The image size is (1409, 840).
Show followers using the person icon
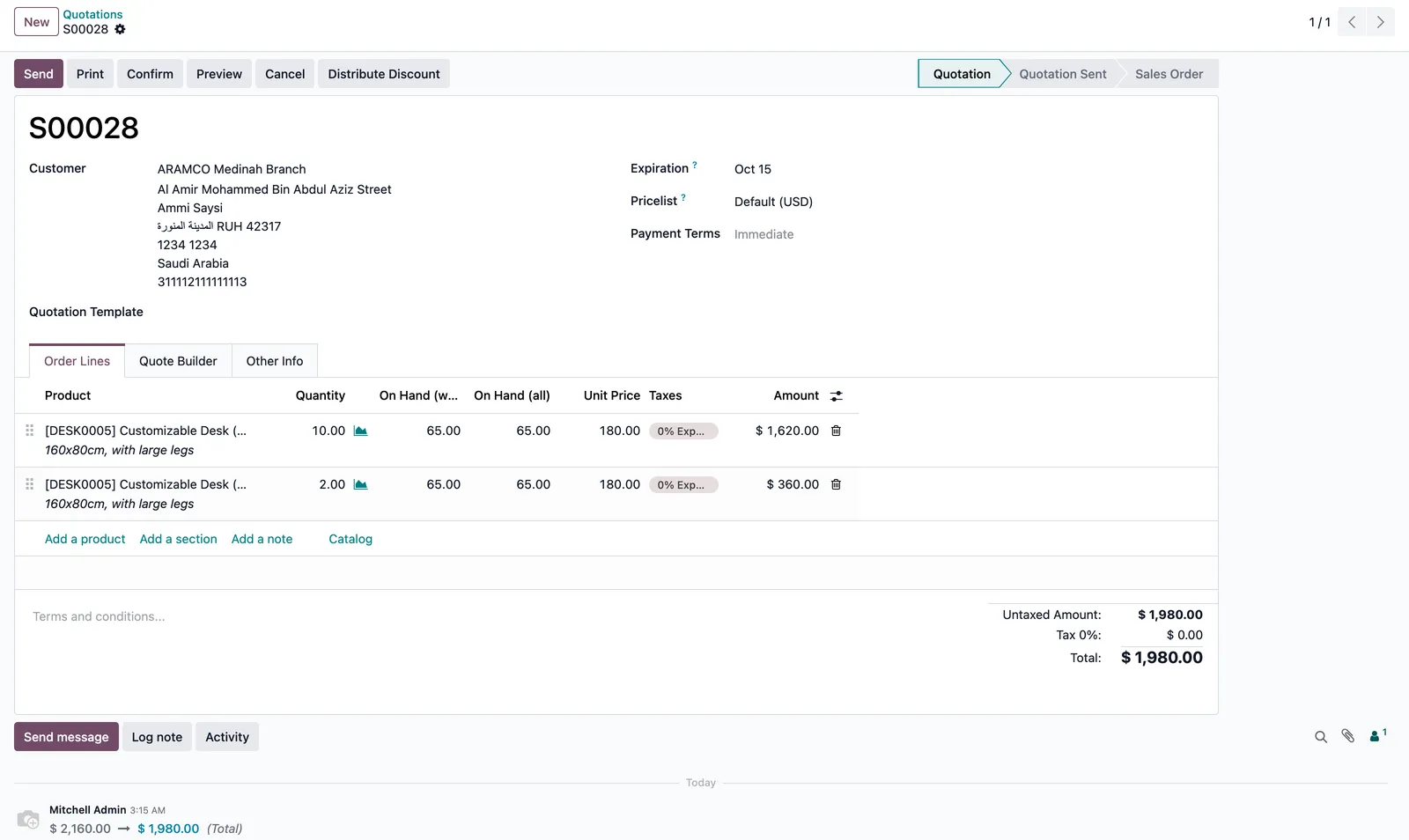(x=1377, y=735)
